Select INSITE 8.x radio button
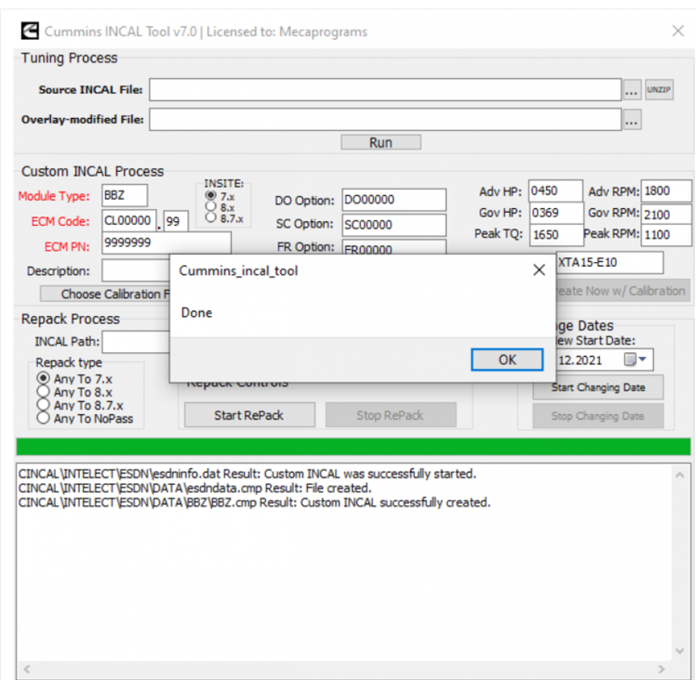Viewport: 696px width, 680px height. point(211,206)
